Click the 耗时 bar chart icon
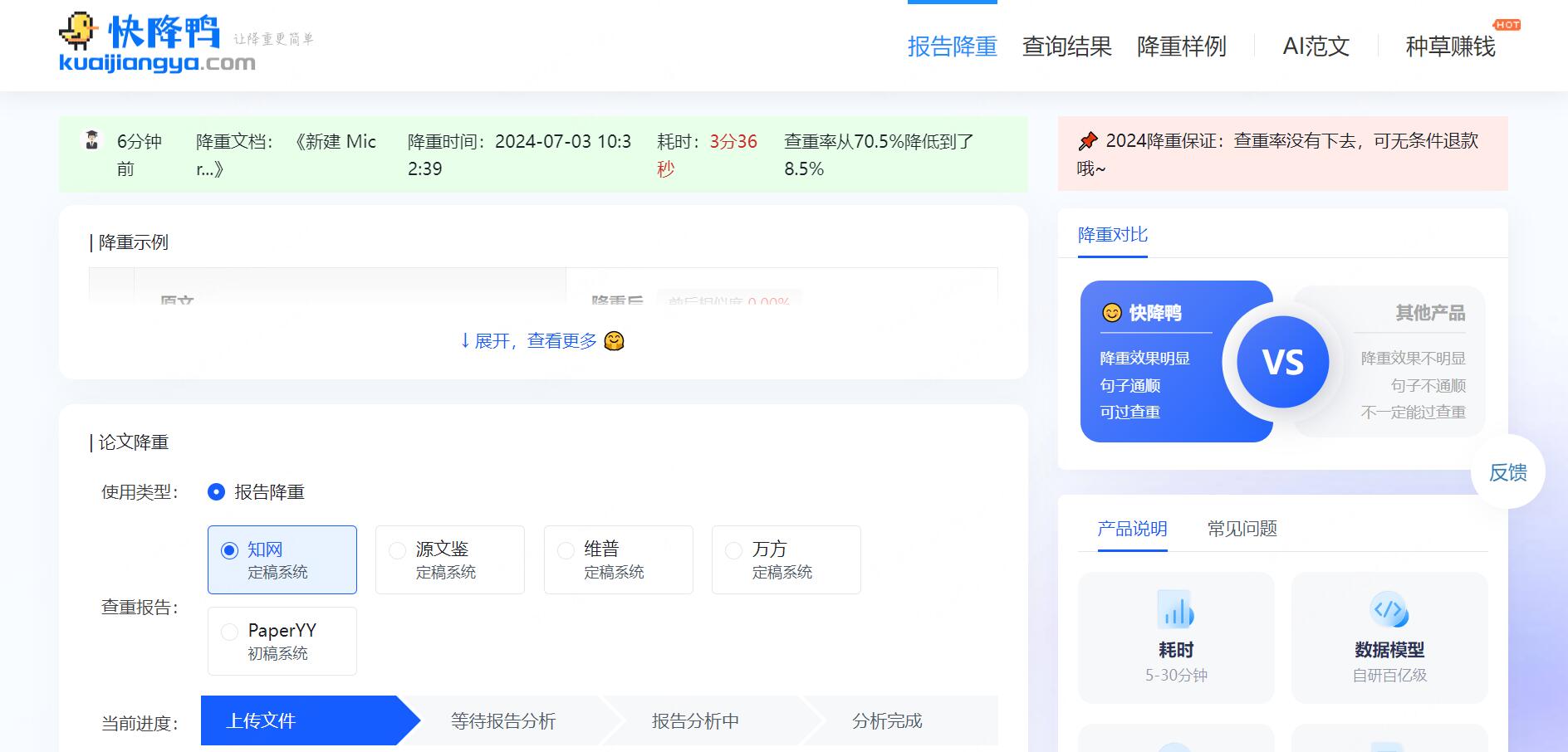The height and width of the screenshot is (752, 1568). pyautogui.click(x=1176, y=609)
